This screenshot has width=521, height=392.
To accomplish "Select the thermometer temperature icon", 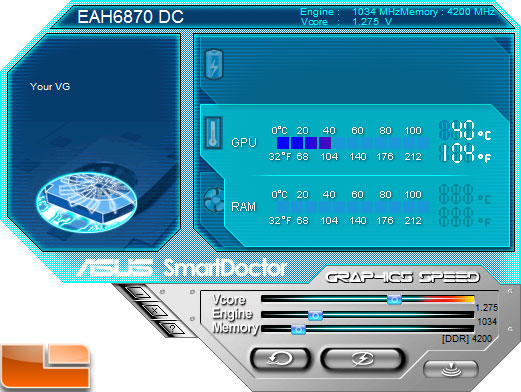I will 213,133.
